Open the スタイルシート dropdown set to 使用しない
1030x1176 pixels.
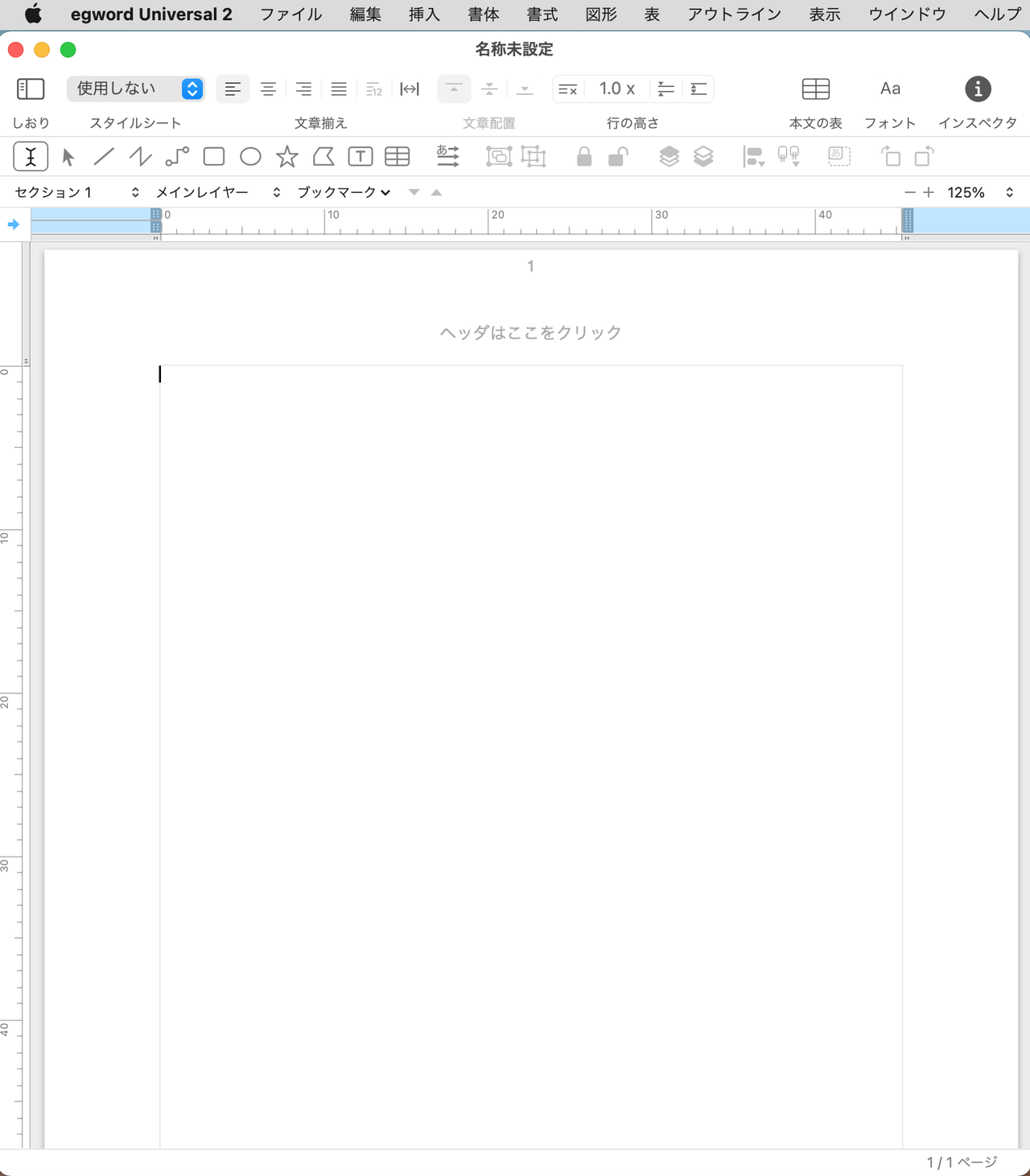pos(135,88)
